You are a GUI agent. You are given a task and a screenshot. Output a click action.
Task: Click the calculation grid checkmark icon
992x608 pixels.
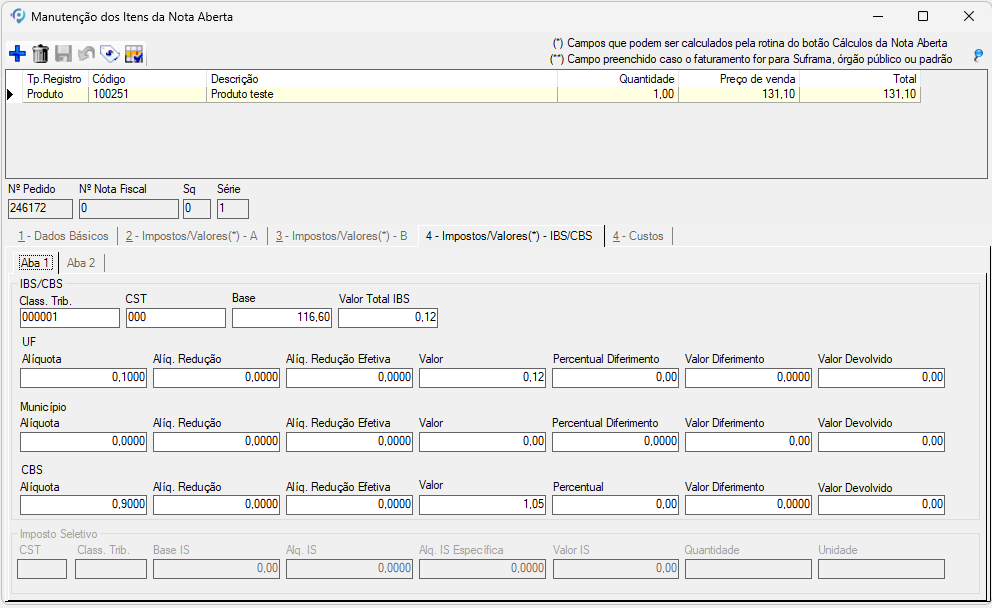pos(134,54)
